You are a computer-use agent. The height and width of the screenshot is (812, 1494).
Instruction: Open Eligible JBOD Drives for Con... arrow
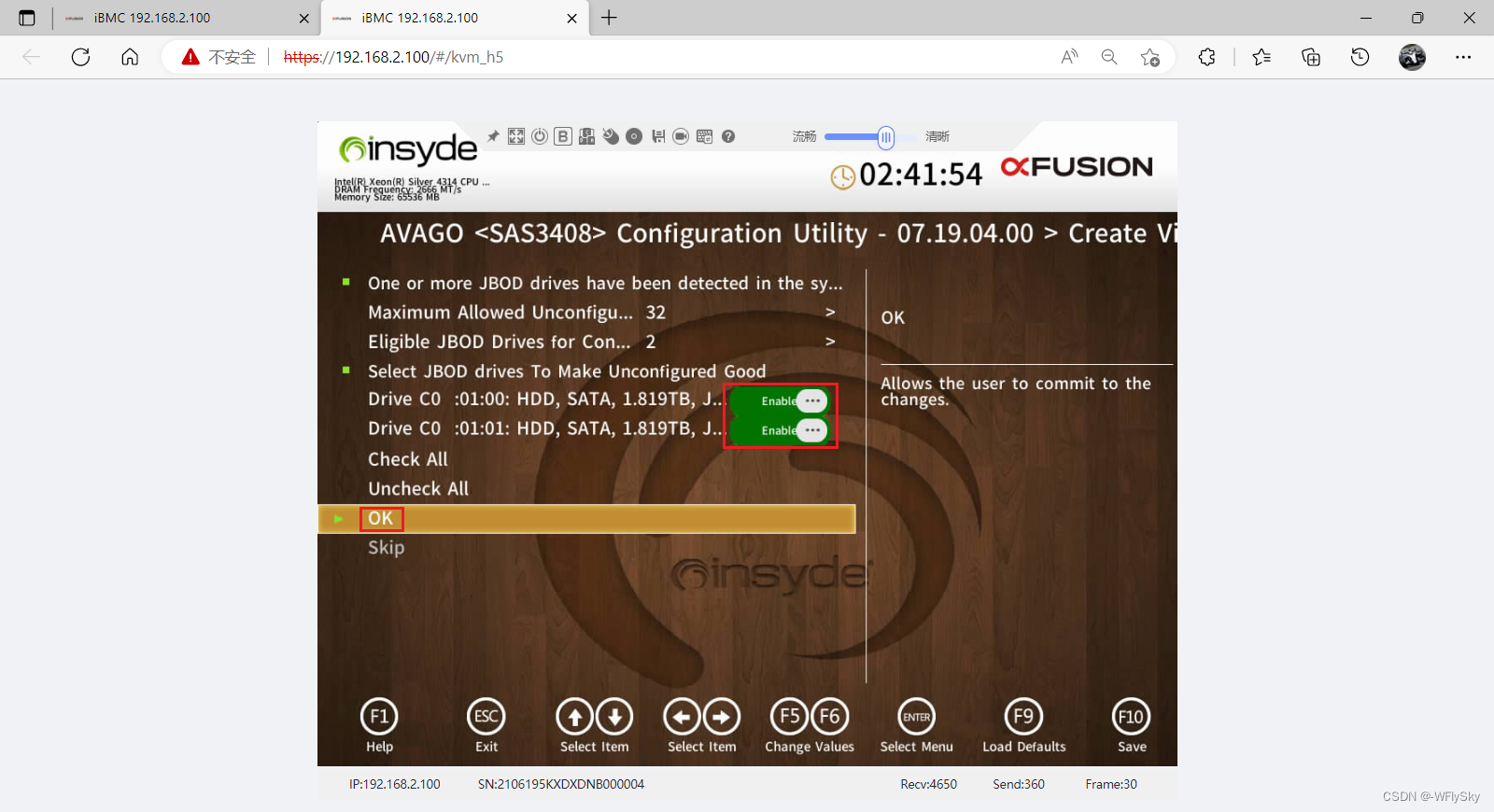click(x=830, y=342)
